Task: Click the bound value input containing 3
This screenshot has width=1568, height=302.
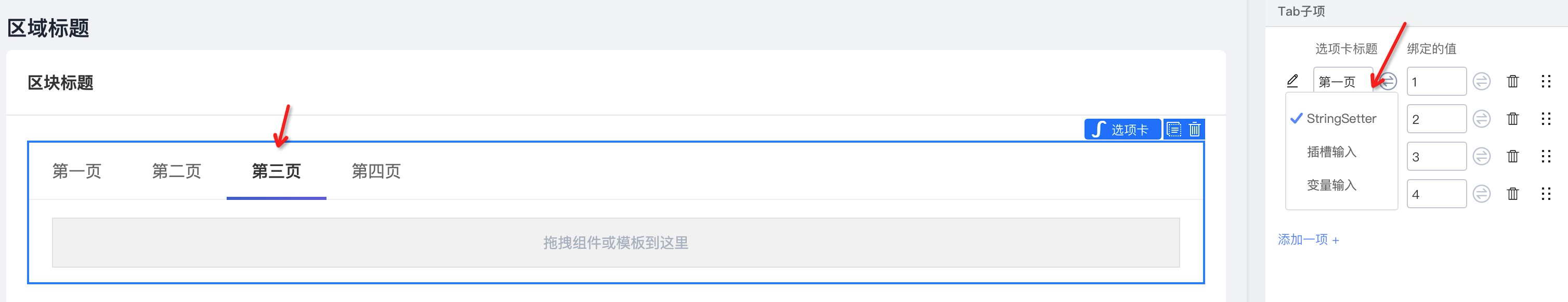Action: 1436,157
